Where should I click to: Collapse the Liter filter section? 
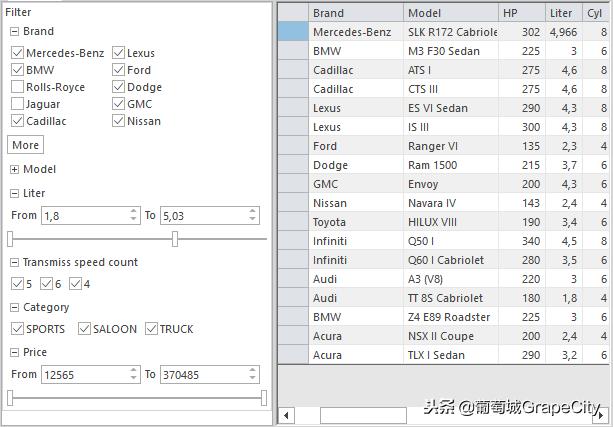14,194
